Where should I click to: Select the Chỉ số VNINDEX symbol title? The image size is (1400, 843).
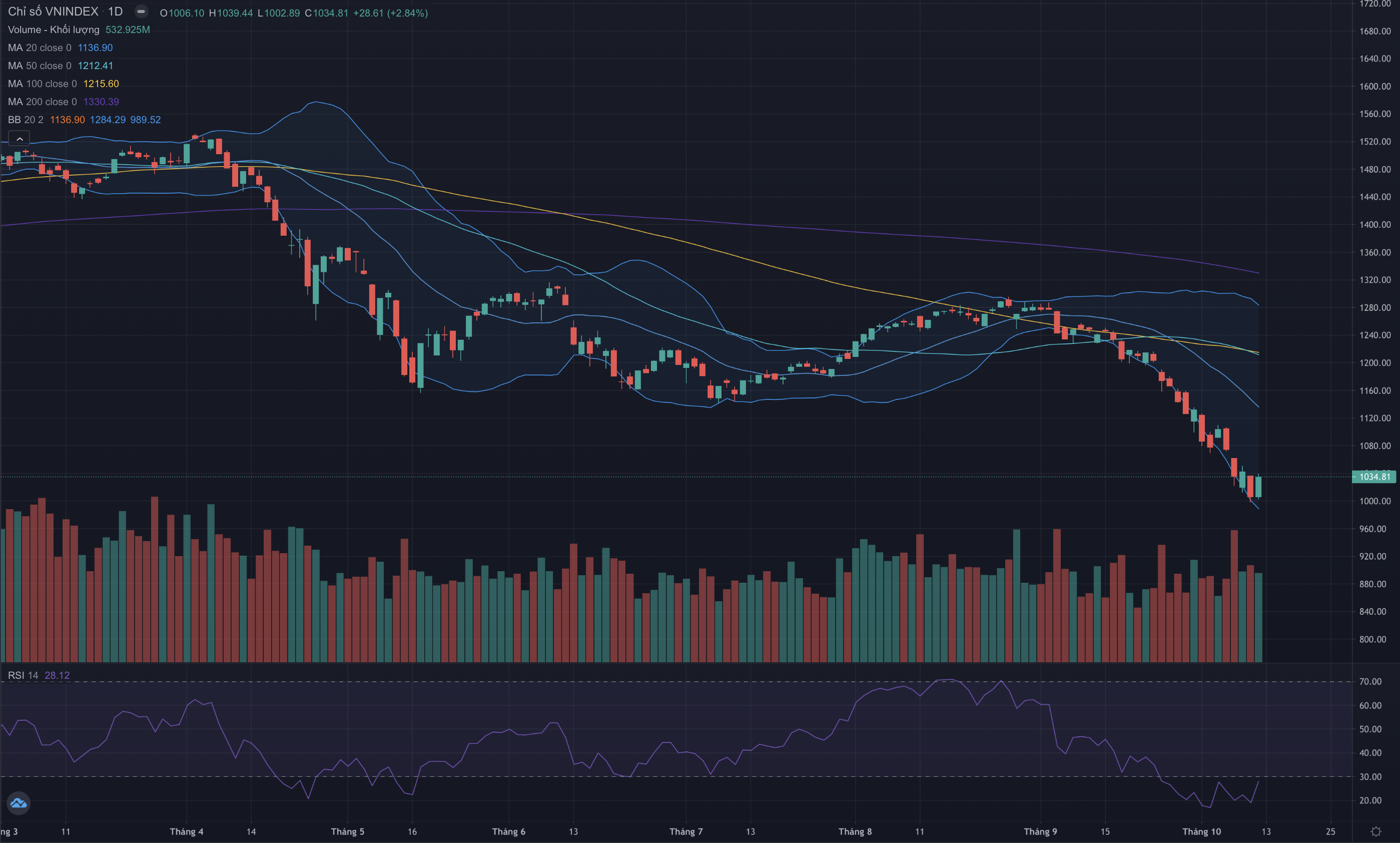(54, 12)
